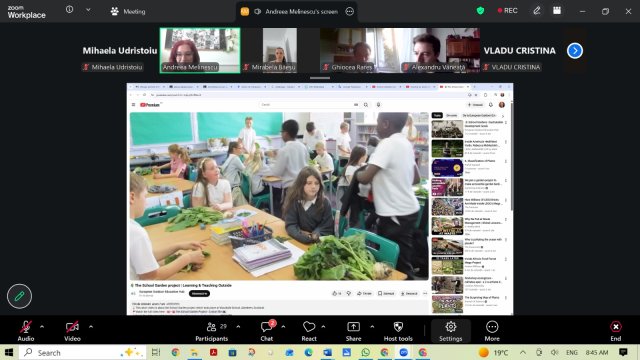Select the first chip in recommendations filter
Screen dimensions: 640x360
437,116
